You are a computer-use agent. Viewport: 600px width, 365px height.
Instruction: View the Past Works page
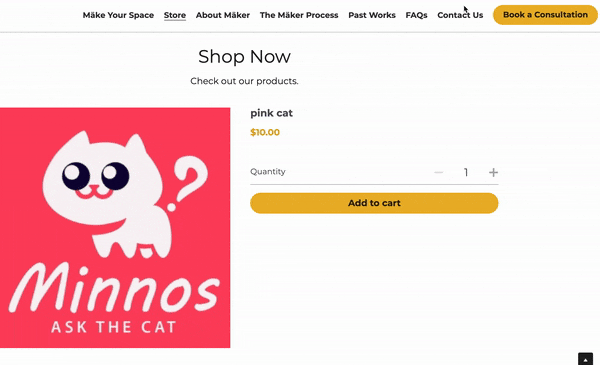pyautogui.click(x=372, y=15)
